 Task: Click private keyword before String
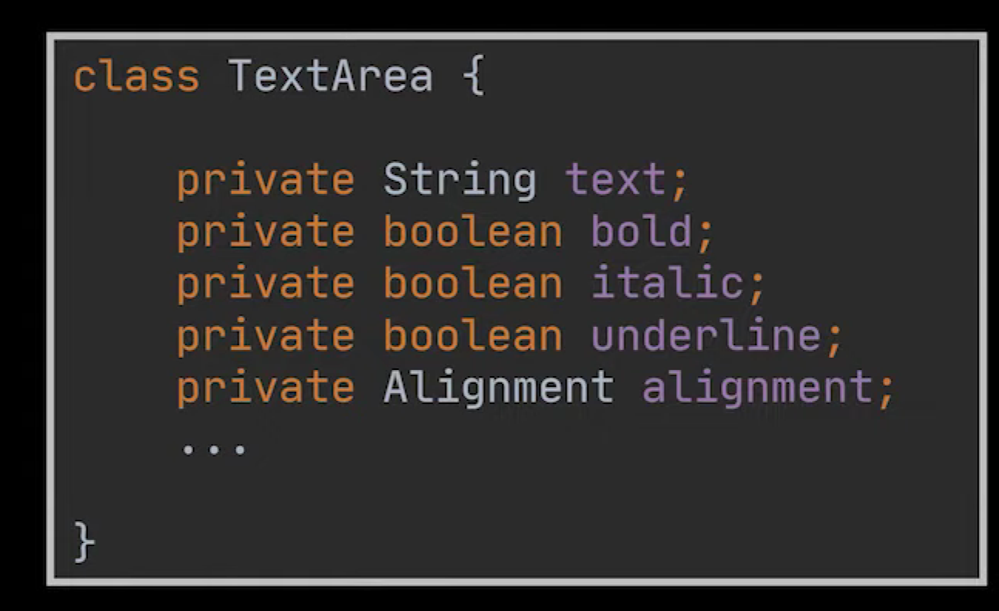point(266,181)
